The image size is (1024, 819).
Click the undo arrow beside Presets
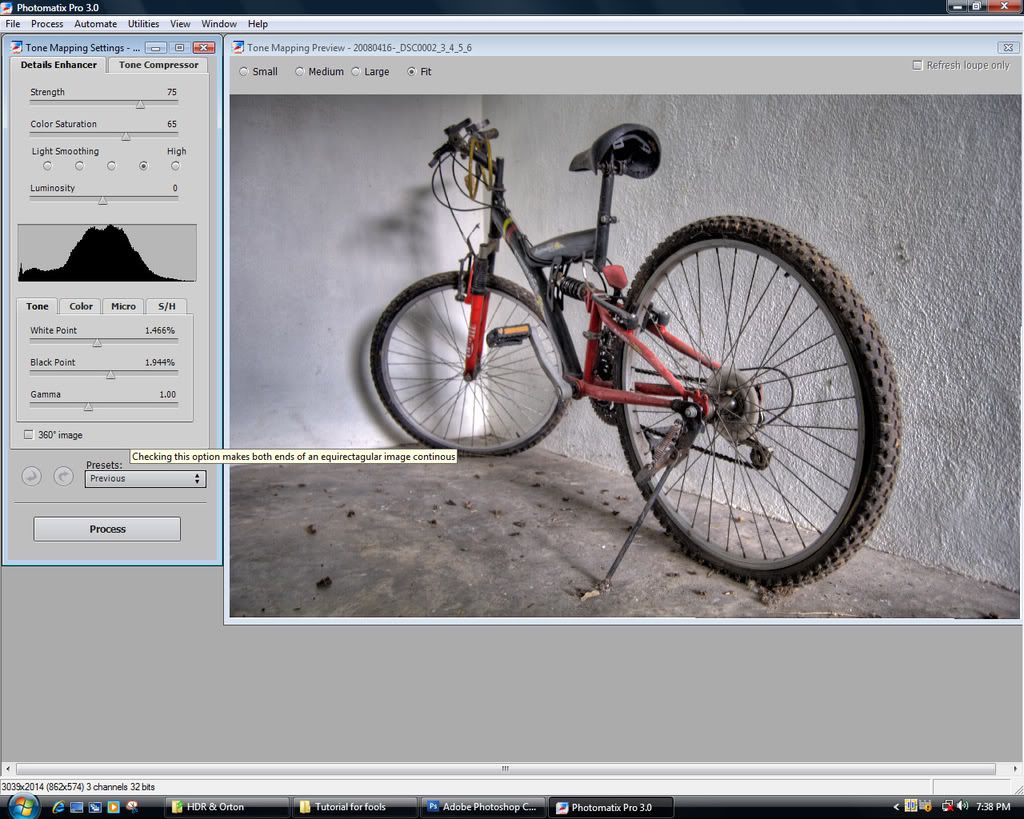31,477
